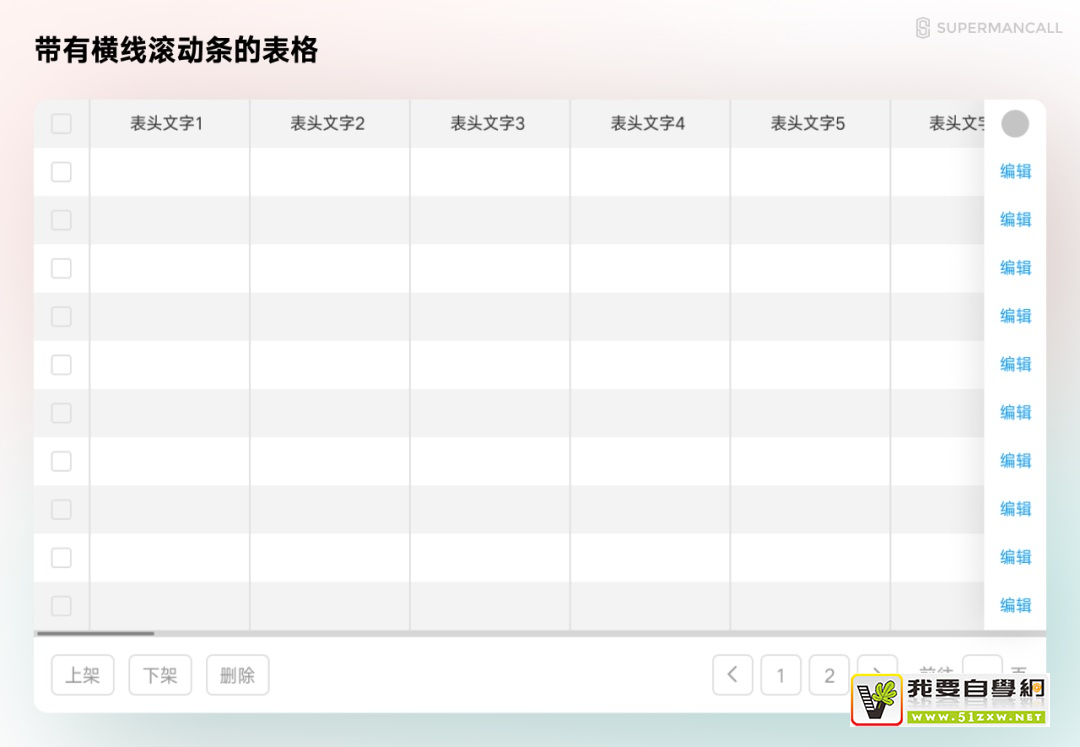Click the gray circle in the fixed column header
Screen dimensions: 1080x747
point(1015,124)
